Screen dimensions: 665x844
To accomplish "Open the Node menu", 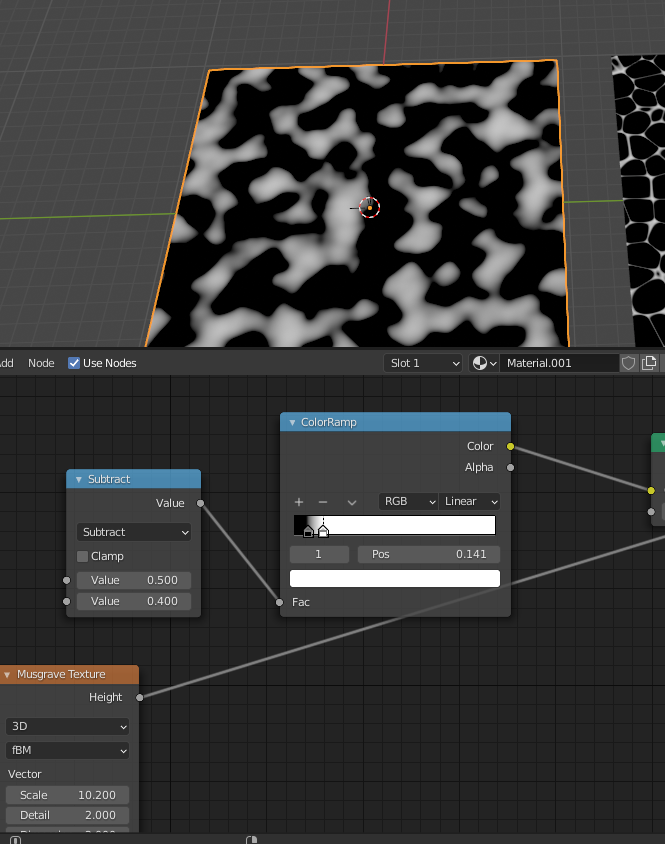I will [x=41, y=363].
